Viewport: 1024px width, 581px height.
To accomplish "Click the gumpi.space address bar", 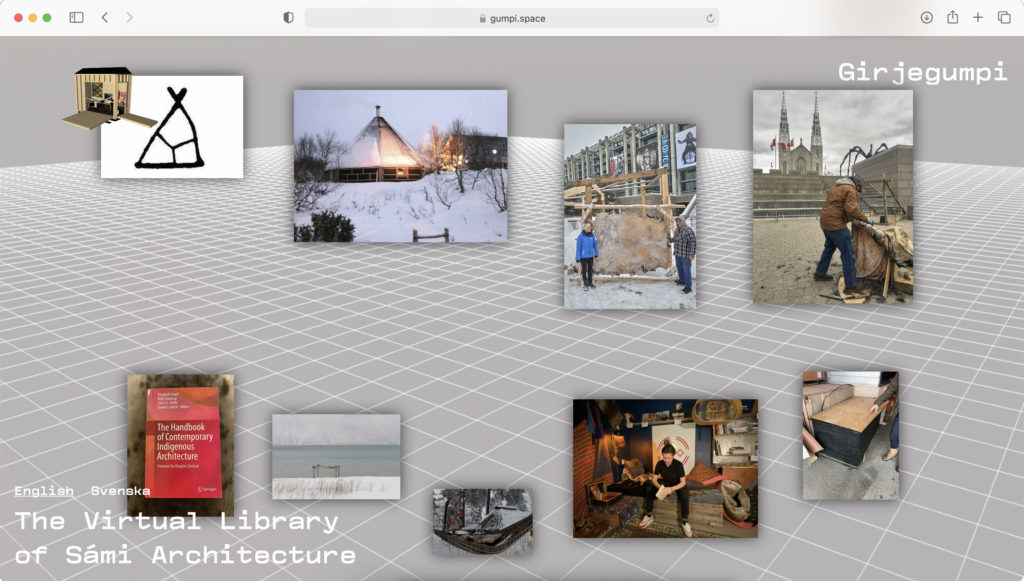I will pos(511,18).
